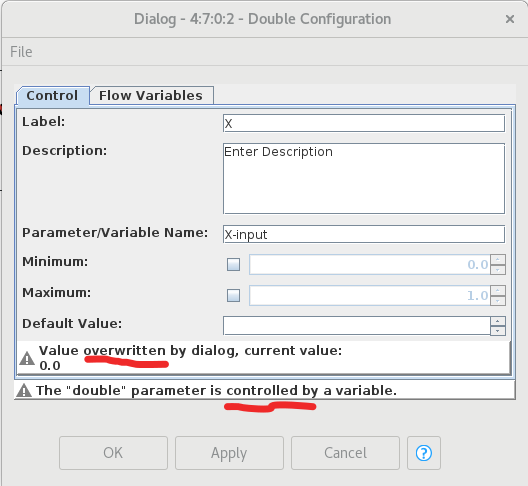The image size is (528, 486).
Task: Increase Minimum value with up arrow
Action: point(498,260)
